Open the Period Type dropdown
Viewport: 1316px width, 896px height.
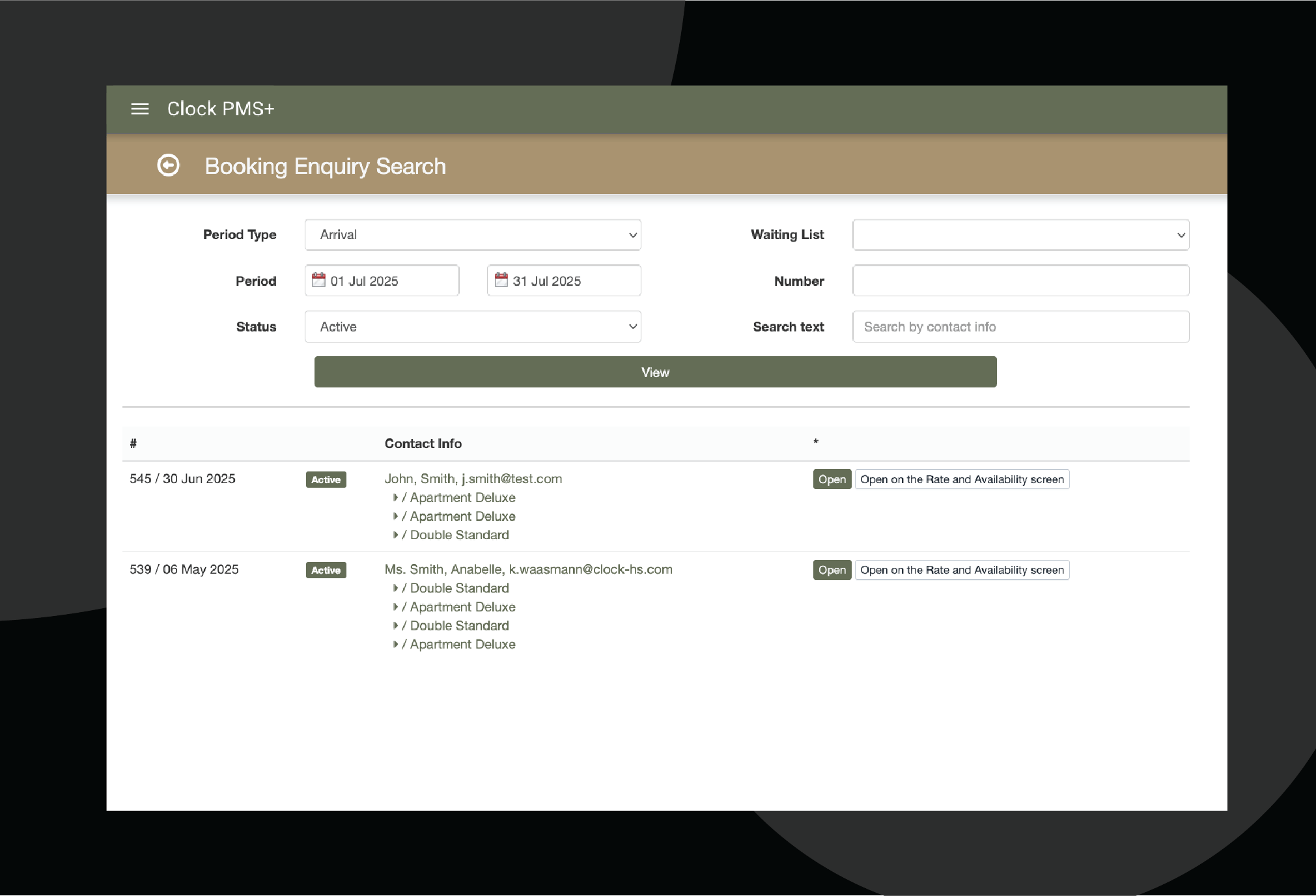473,234
